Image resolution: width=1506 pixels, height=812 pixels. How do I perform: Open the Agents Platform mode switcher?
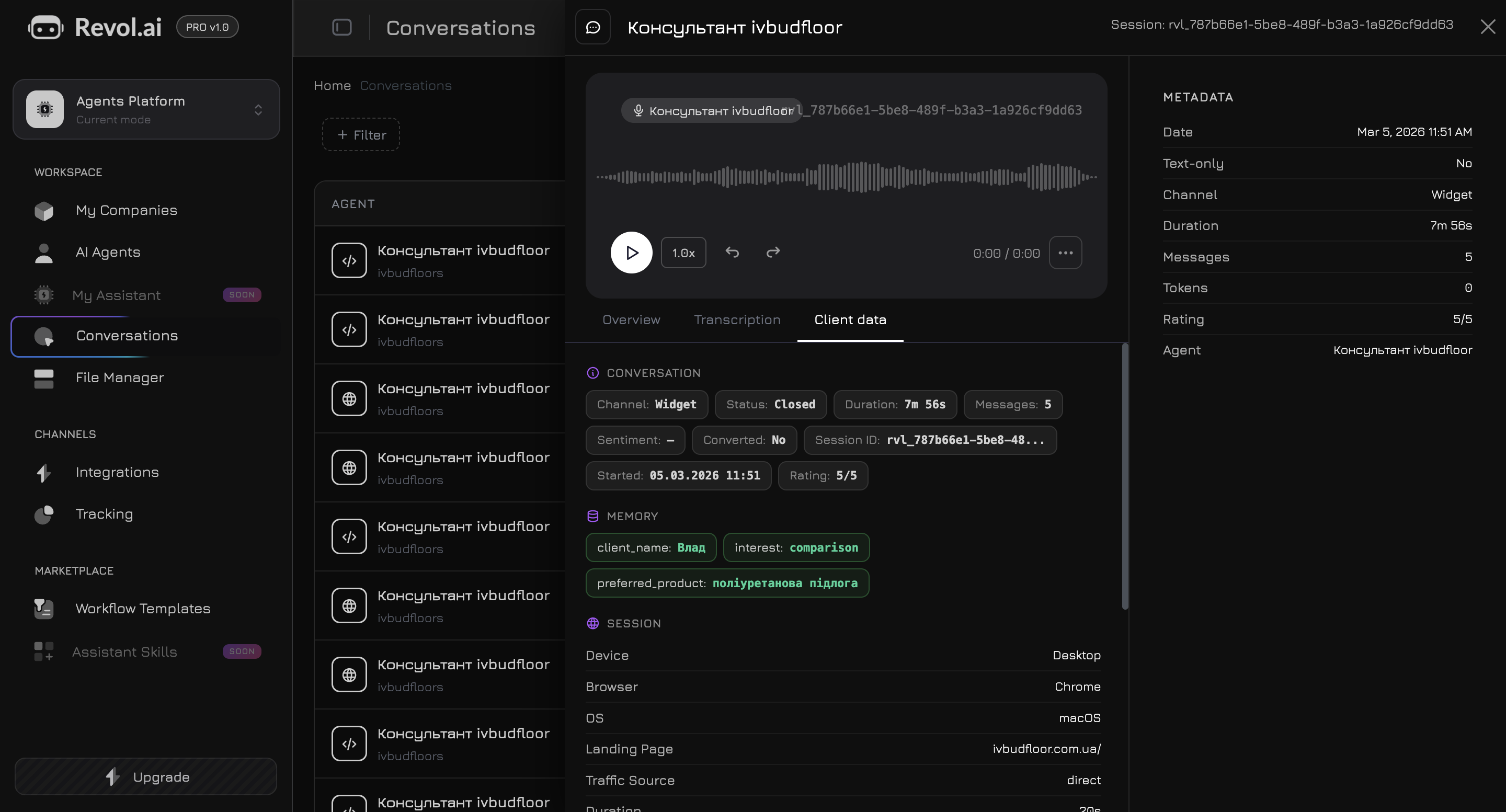pos(145,109)
